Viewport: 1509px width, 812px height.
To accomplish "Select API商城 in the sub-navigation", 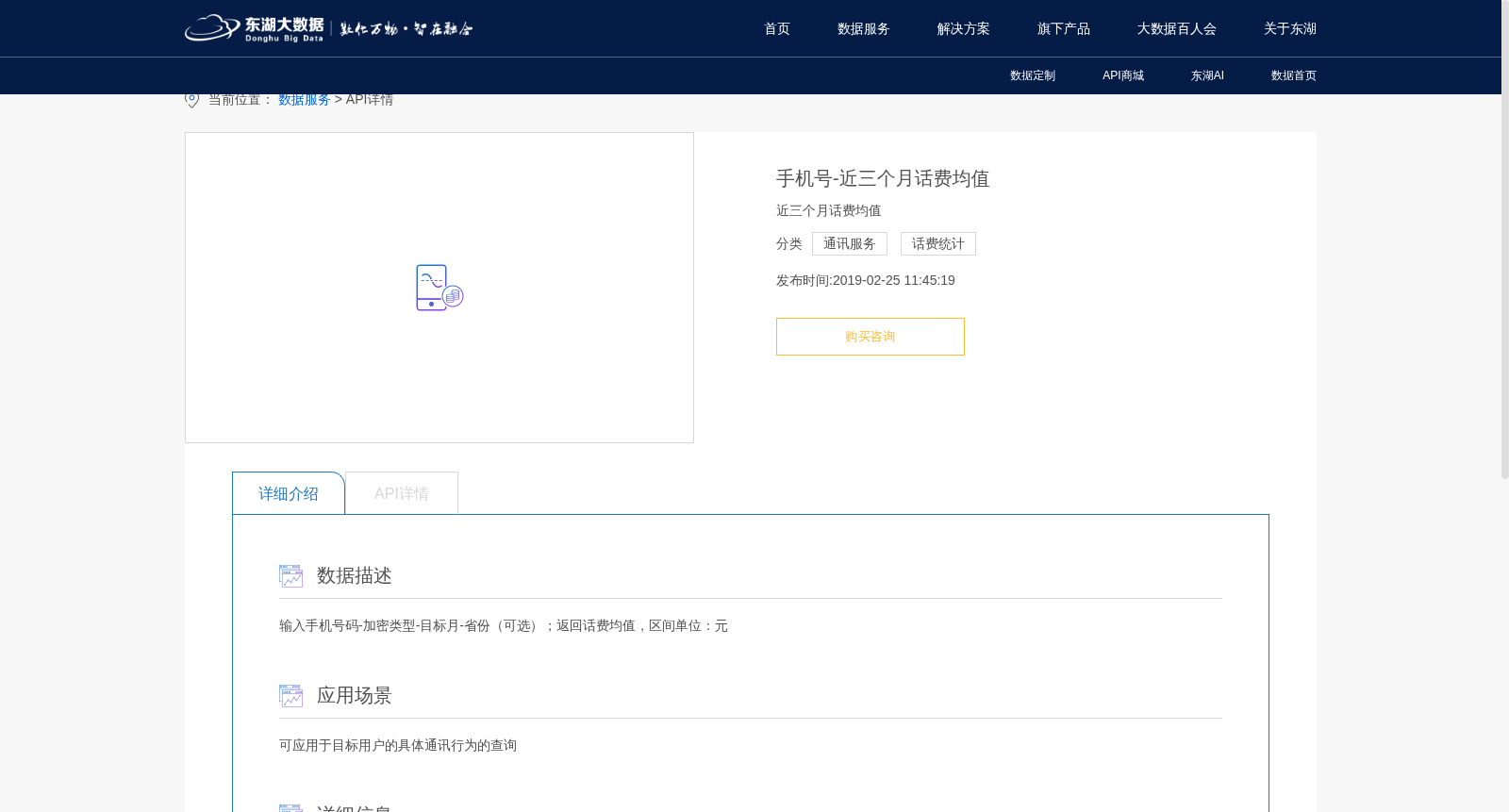I will (1123, 75).
